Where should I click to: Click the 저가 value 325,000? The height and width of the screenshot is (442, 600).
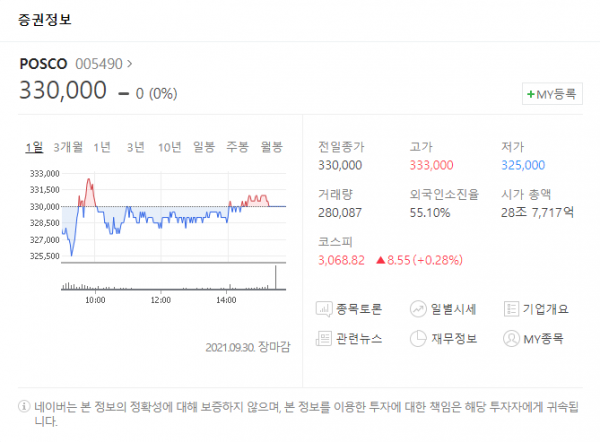(x=523, y=165)
